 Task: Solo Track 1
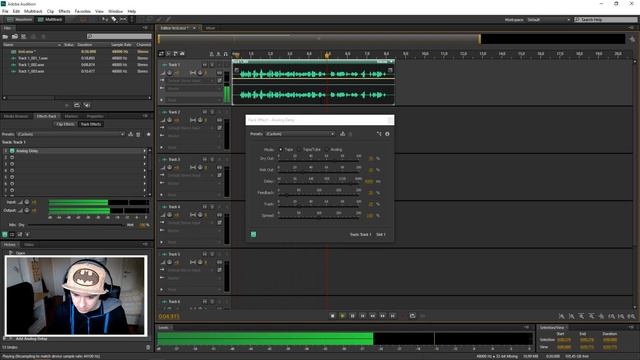212,64
